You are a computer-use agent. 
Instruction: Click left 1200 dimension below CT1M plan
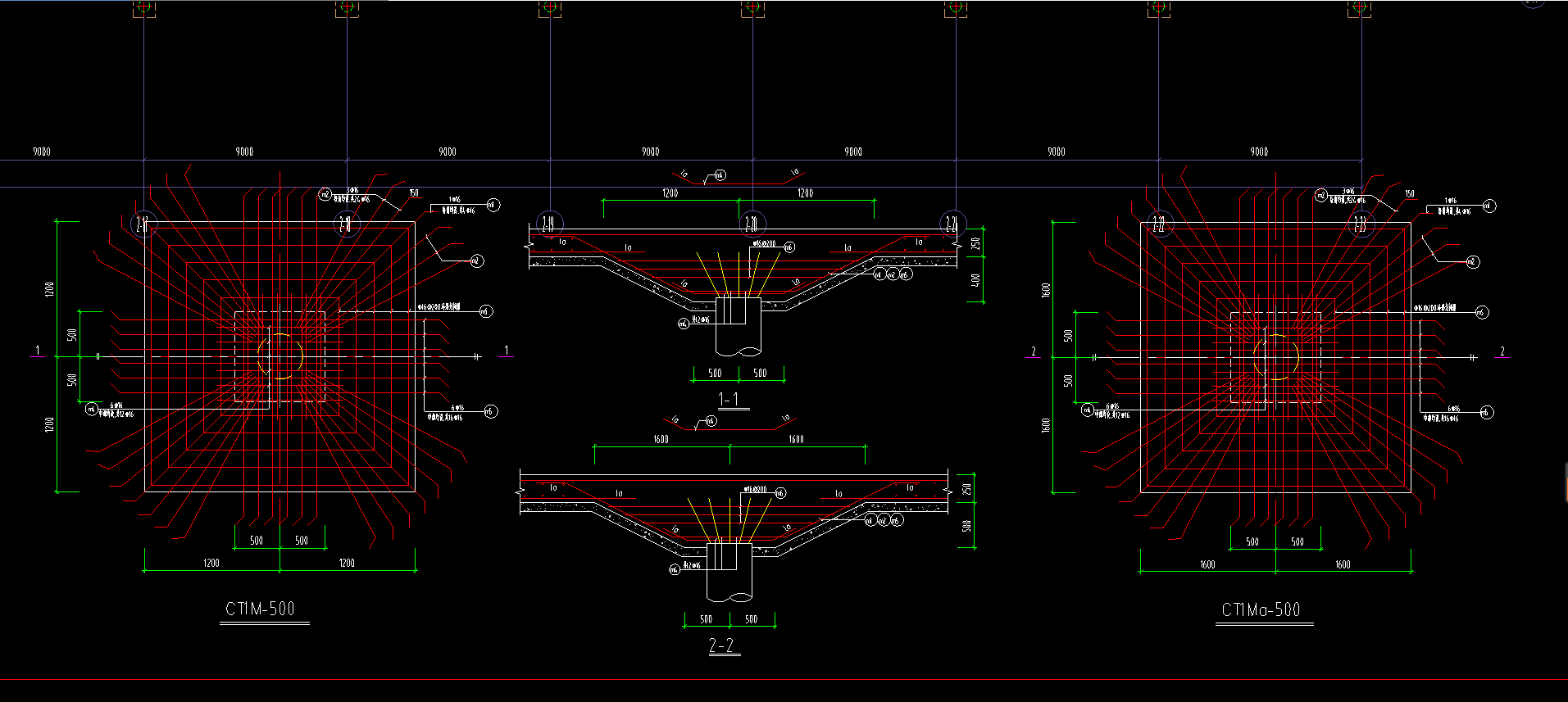(211, 563)
